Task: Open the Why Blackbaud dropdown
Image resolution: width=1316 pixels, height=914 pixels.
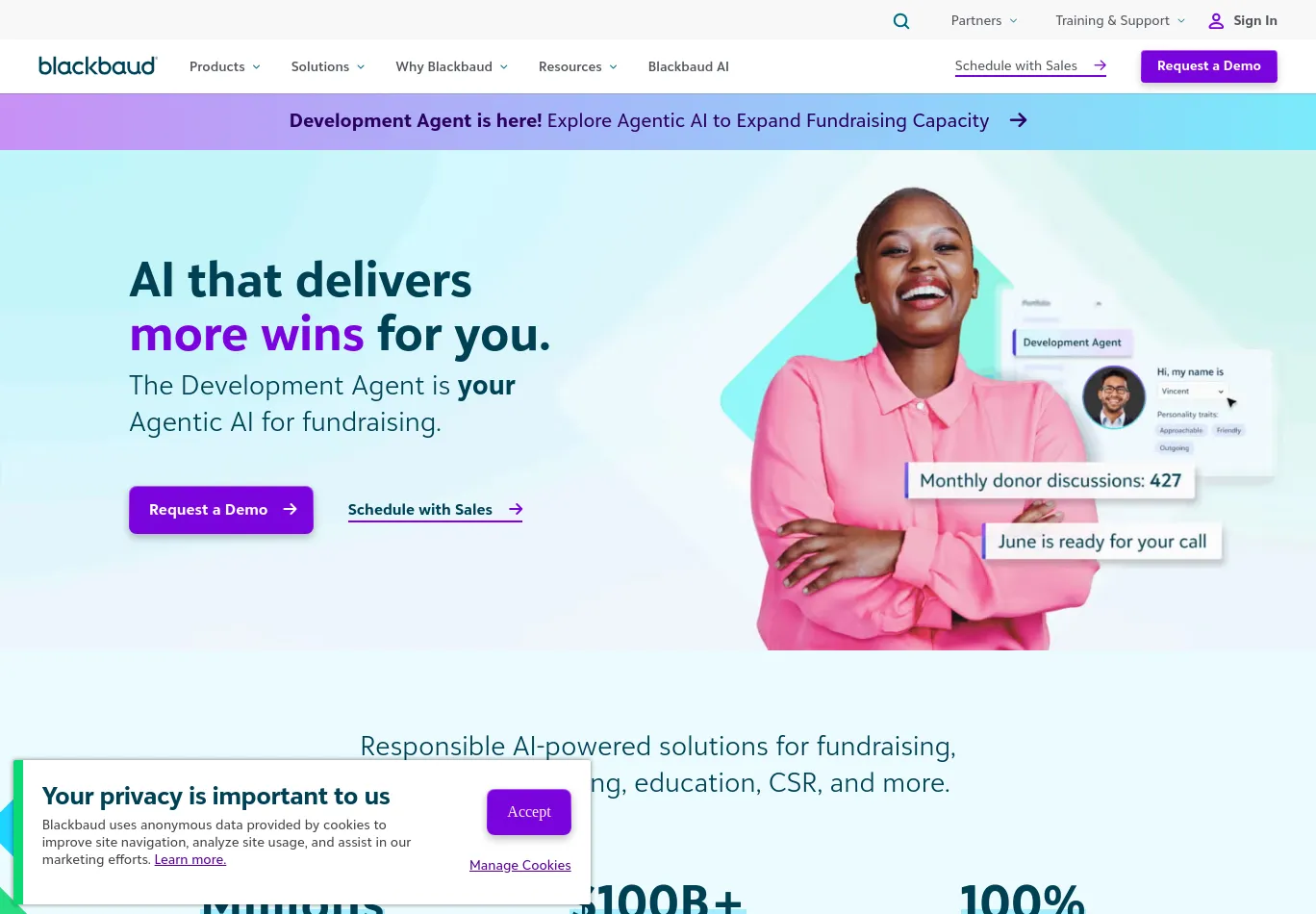Action: (451, 66)
